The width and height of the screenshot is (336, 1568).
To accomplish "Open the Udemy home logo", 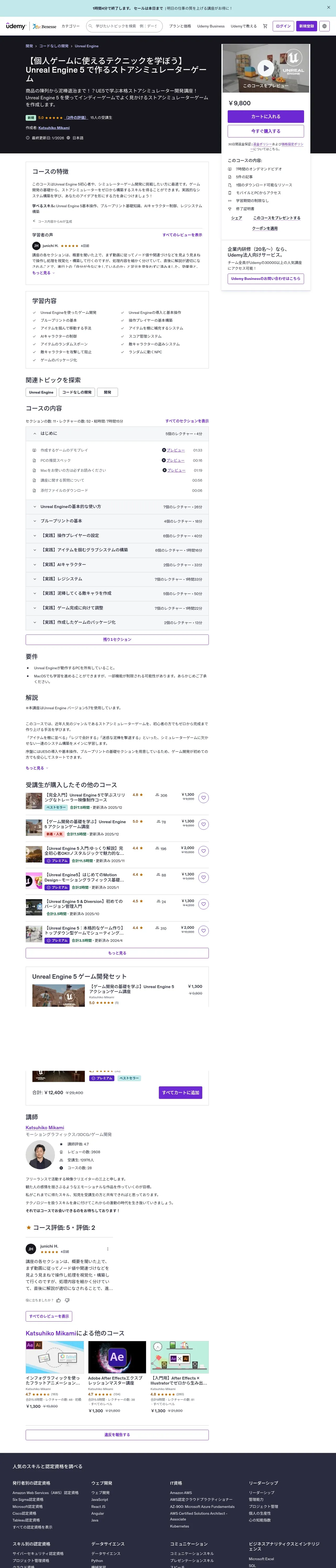I will pos(16,26).
